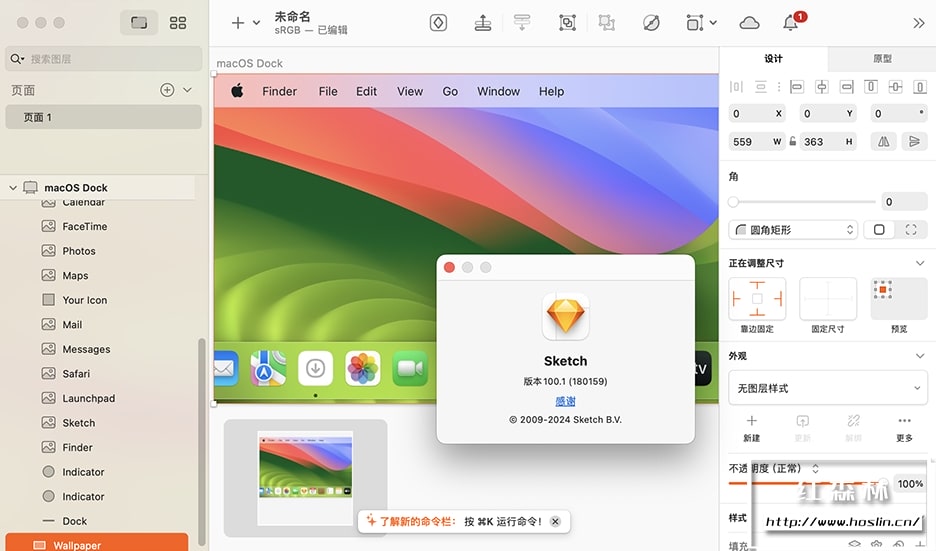This screenshot has height=551, width=936.
Task: Click 新建 to create layer style
Action: 752,429
